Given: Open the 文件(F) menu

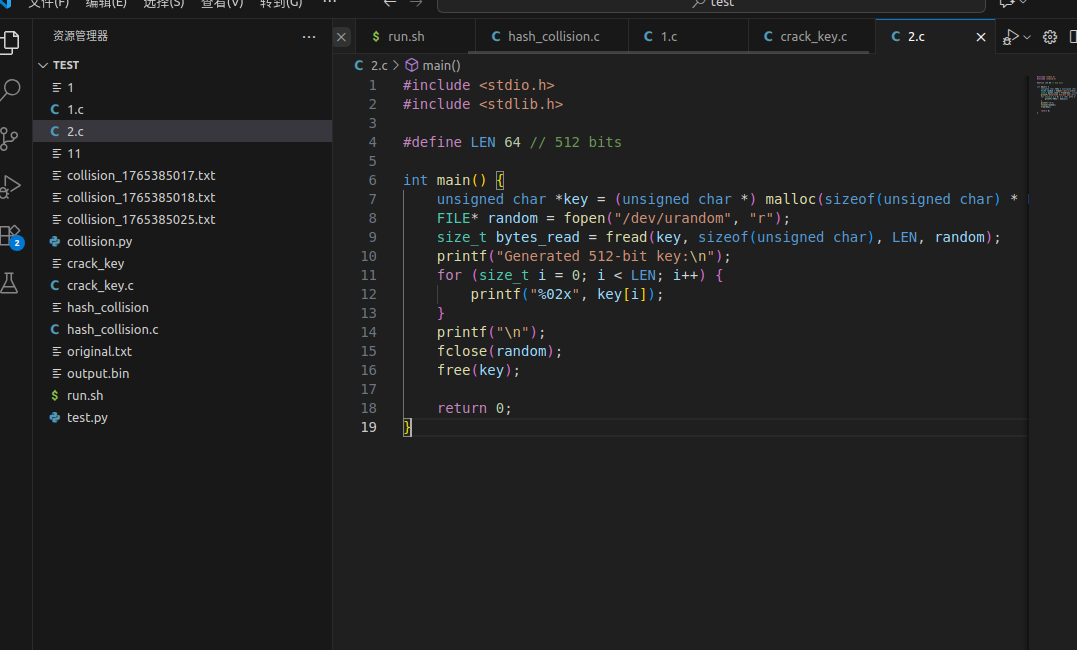Looking at the screenshot, I should [x=48, y=3].
